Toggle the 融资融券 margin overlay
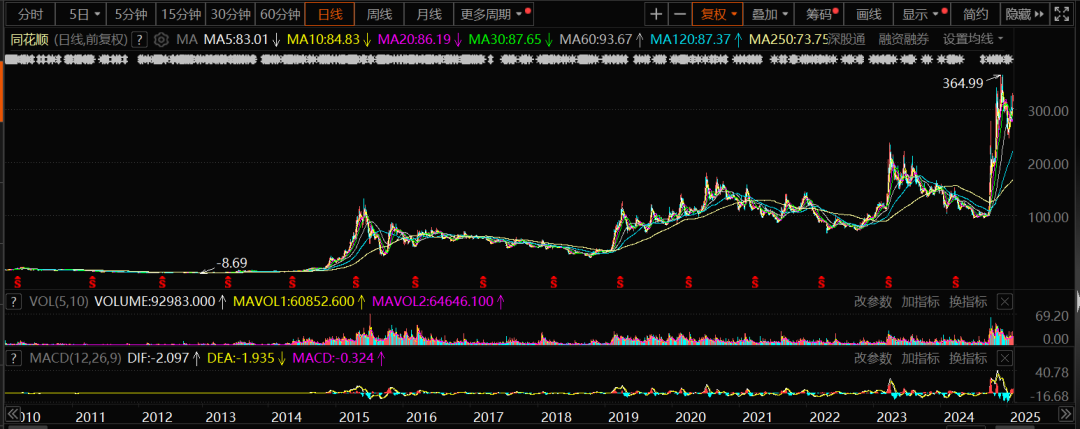The height and width of the screenshot is (429, 1080). click(x=903, y=39)
